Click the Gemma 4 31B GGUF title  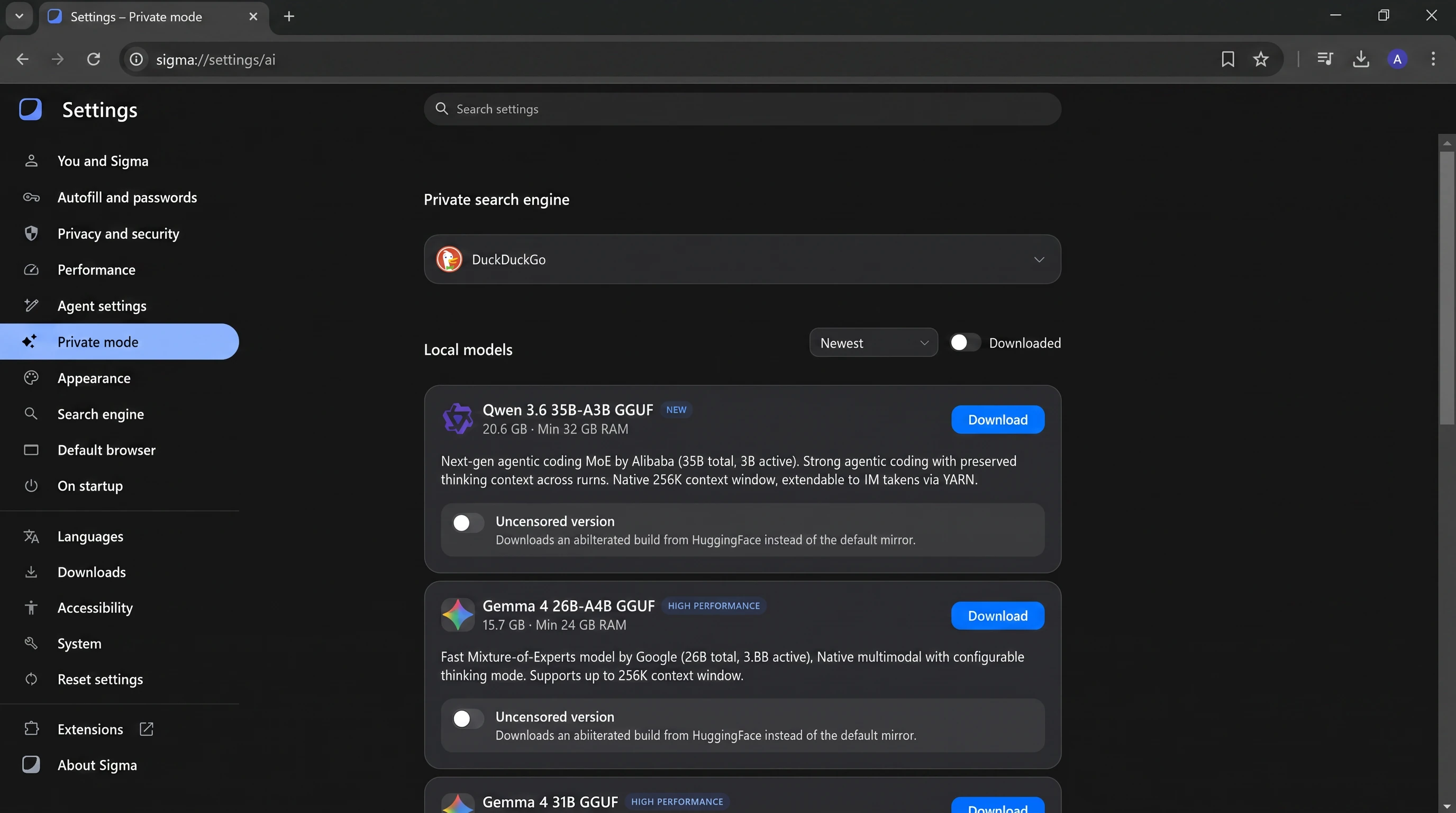tap(550, 802)
